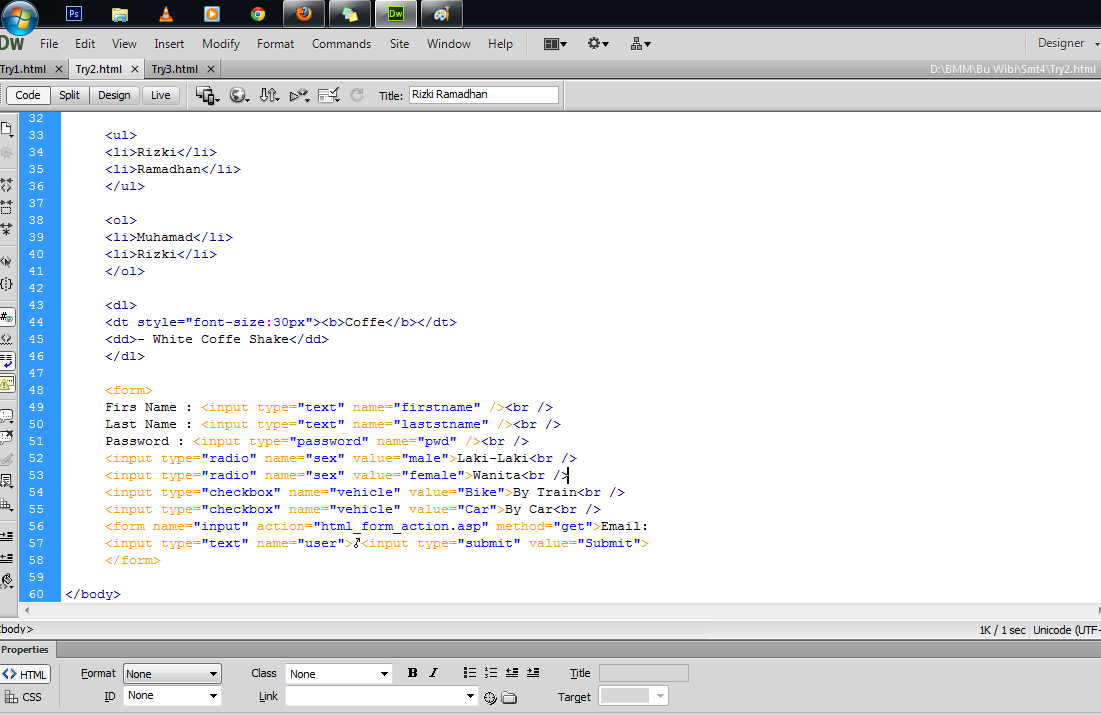This screenshot has width=1101, height=715.
Task: Open the Layout dropdown in menu bar
Action: 555,44
